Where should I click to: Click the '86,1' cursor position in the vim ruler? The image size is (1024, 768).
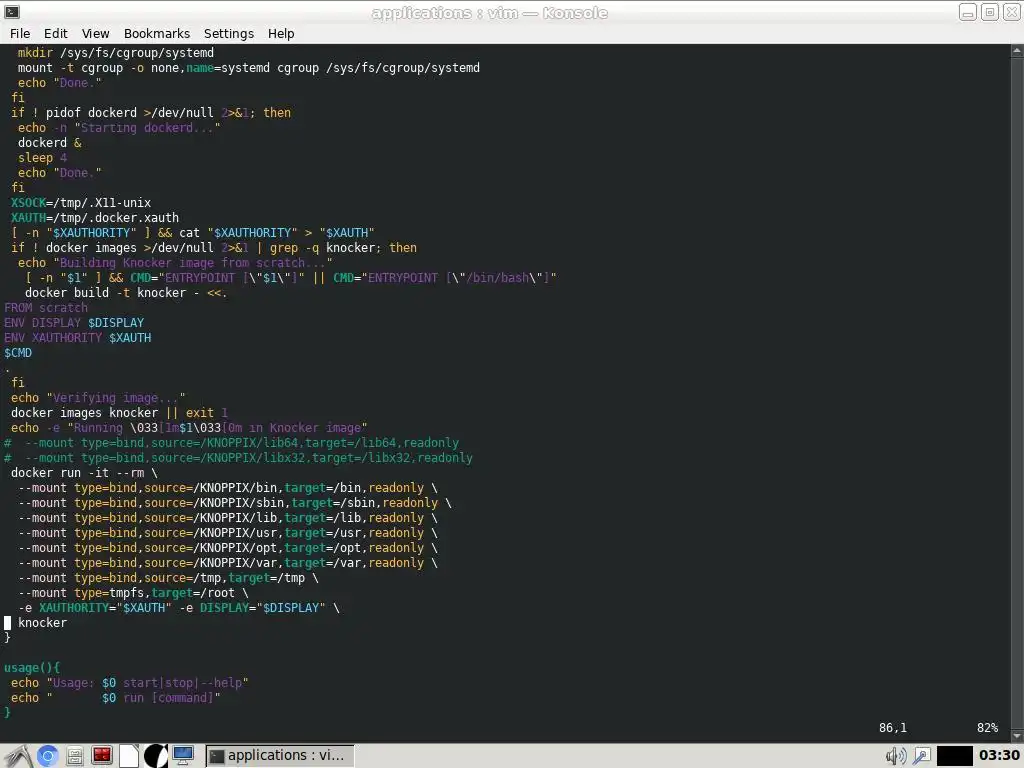(893, 728)
